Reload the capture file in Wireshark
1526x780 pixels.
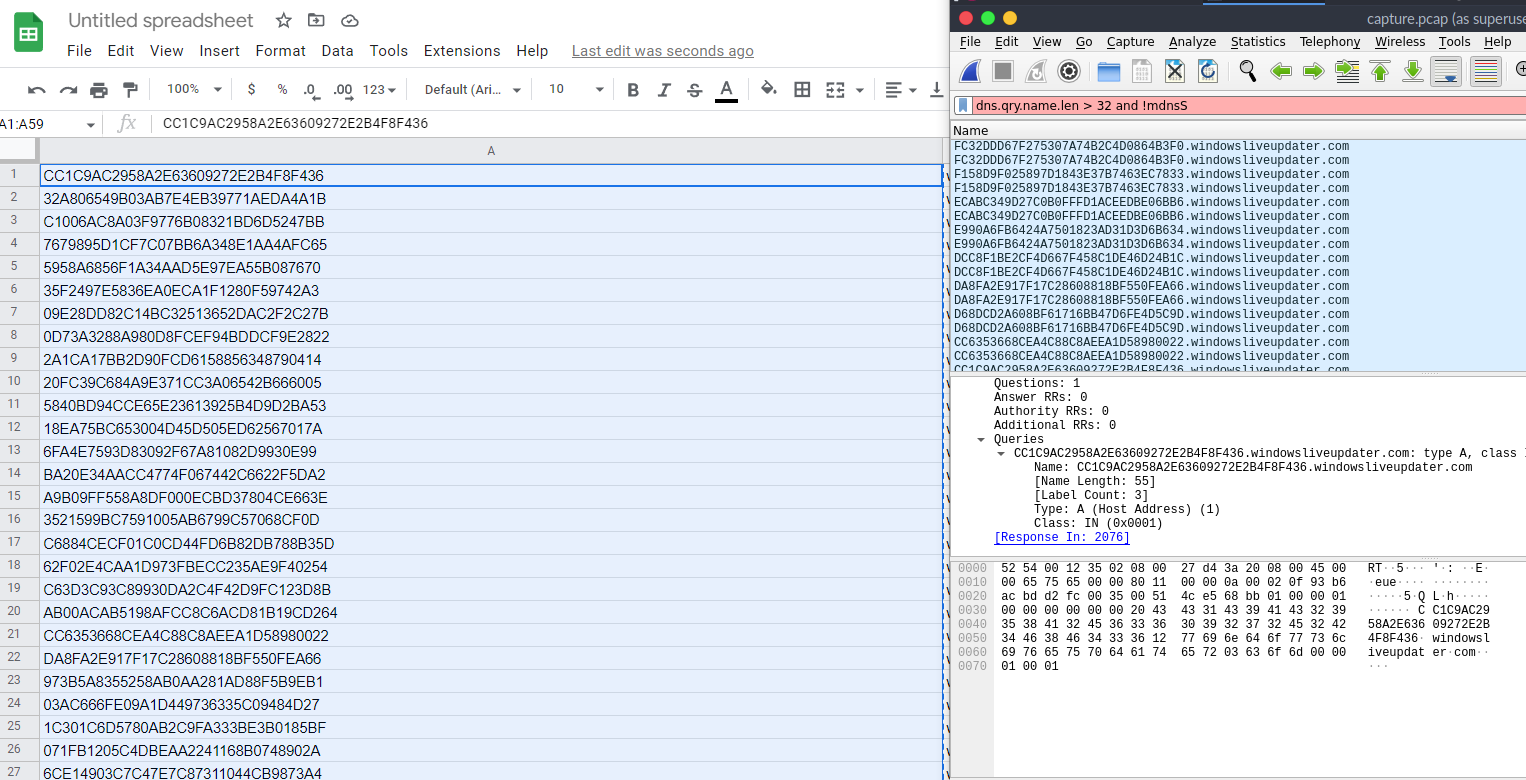click(1208, 71)
